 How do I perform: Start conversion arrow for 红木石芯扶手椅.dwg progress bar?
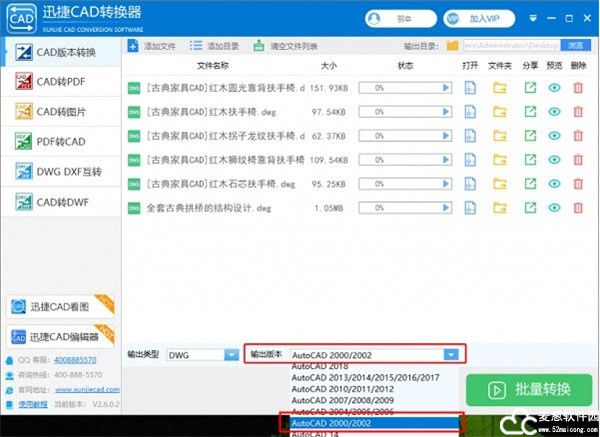coord(446,184)
